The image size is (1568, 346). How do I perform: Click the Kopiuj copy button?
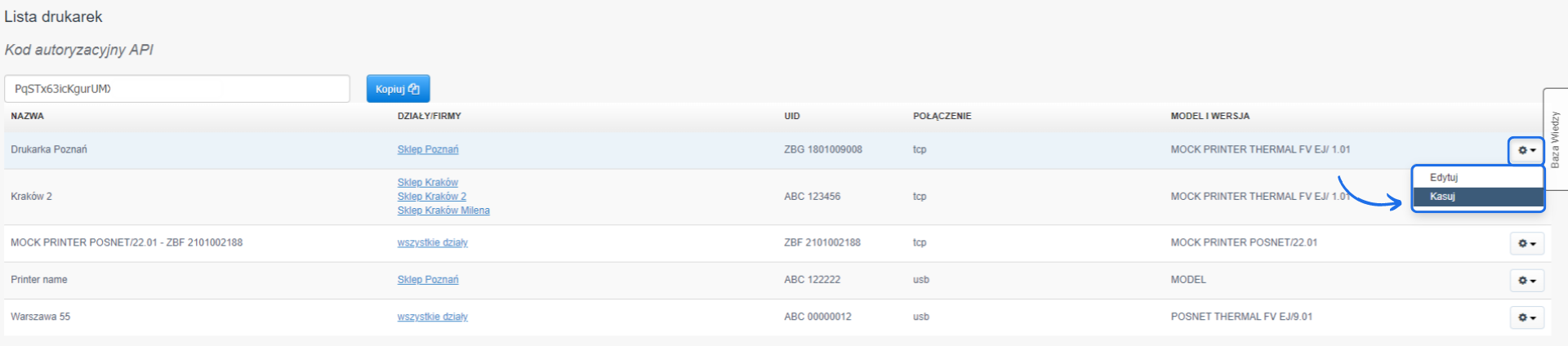click(x=398, y=89)
